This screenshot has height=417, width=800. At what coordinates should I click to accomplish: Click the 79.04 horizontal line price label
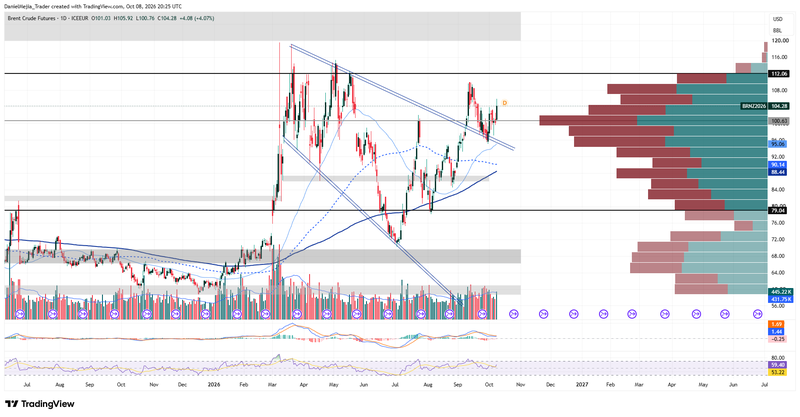(x=778, y=210)
